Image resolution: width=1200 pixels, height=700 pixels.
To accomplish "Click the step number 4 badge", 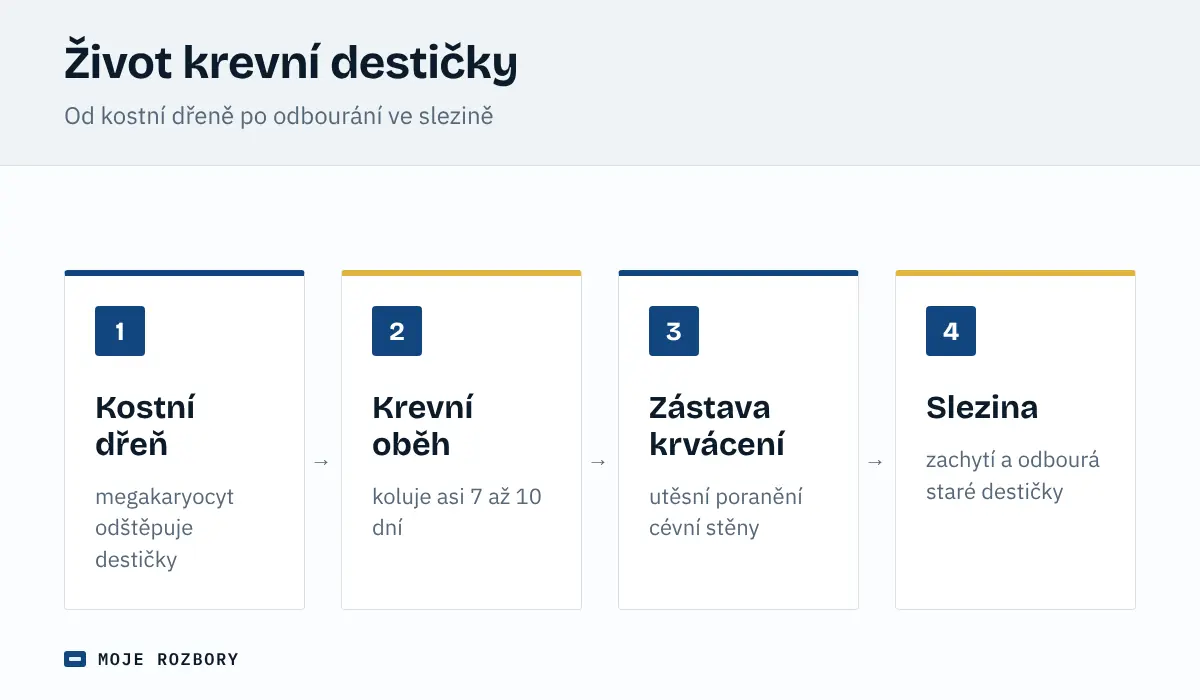I will (x=951, y=331).
